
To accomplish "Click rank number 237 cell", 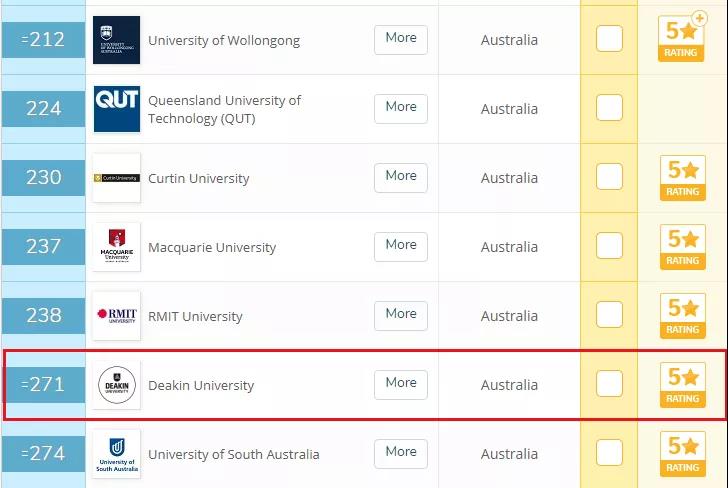I will tap(44, 246).
